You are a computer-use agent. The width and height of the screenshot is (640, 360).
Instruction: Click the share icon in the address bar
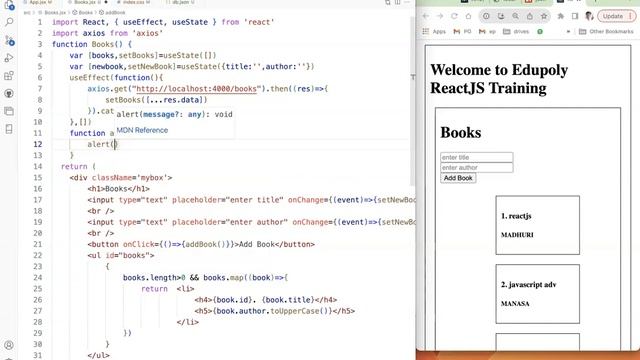coord(529,16)
